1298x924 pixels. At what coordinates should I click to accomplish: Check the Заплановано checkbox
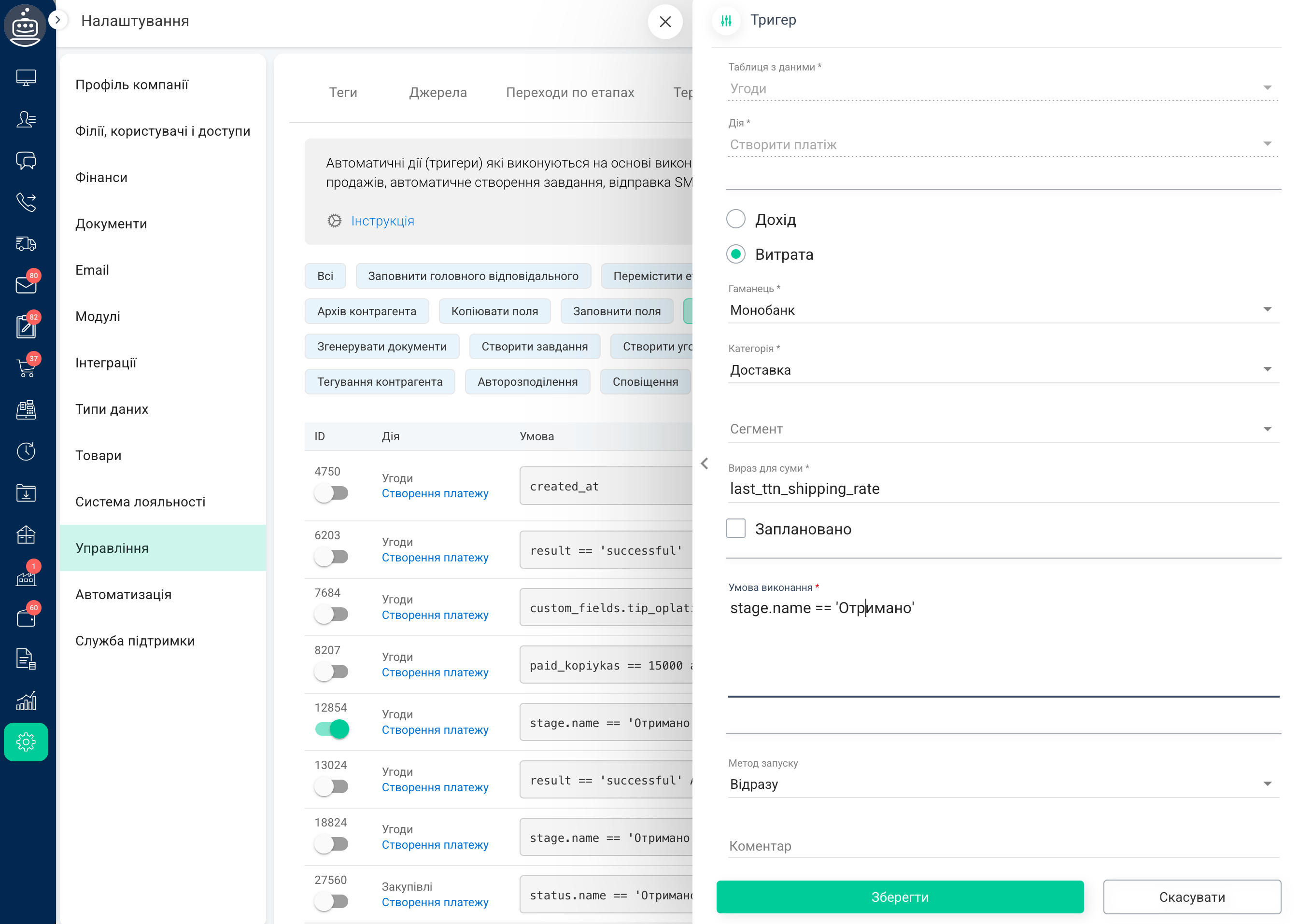(735, 529)
